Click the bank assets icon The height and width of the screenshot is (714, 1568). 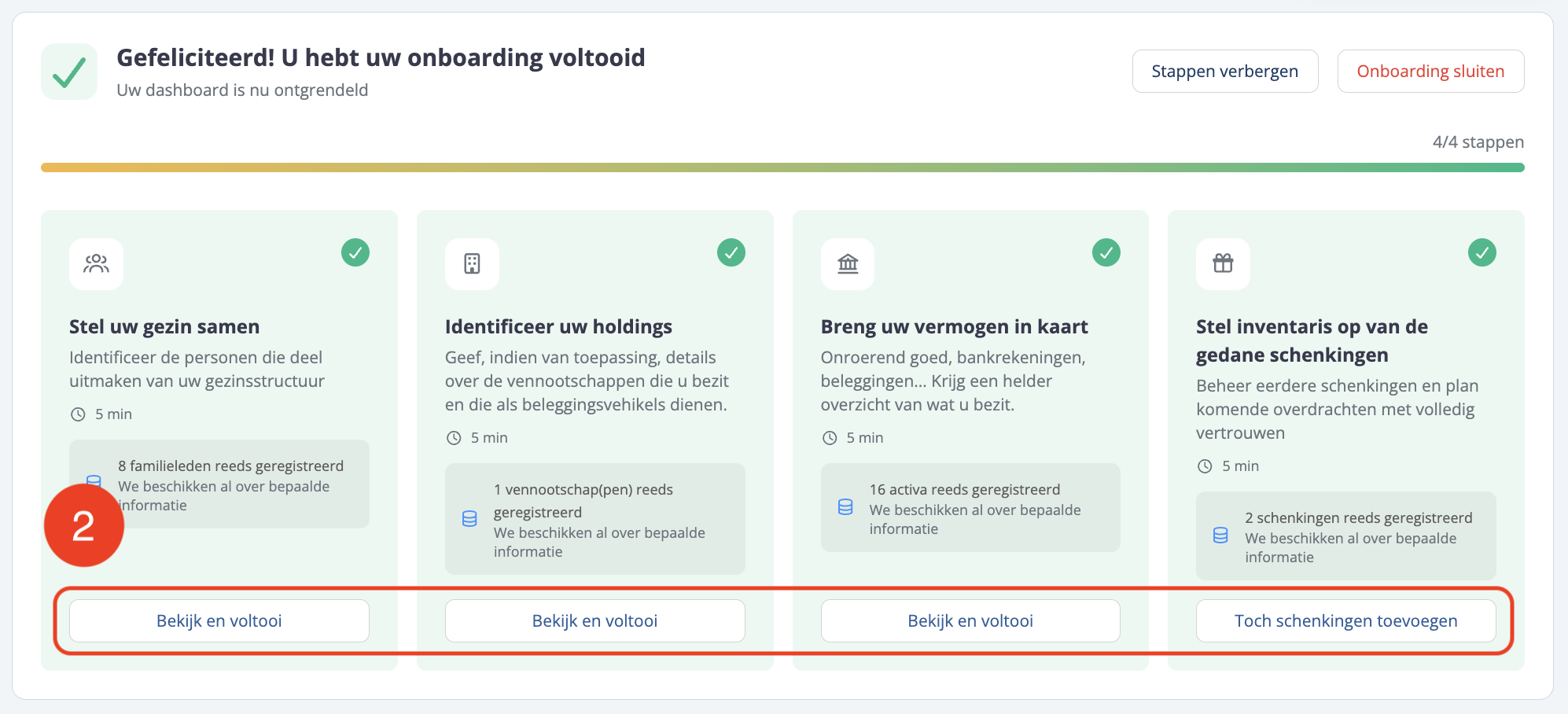pyautogui.click(x=848, y=263)
